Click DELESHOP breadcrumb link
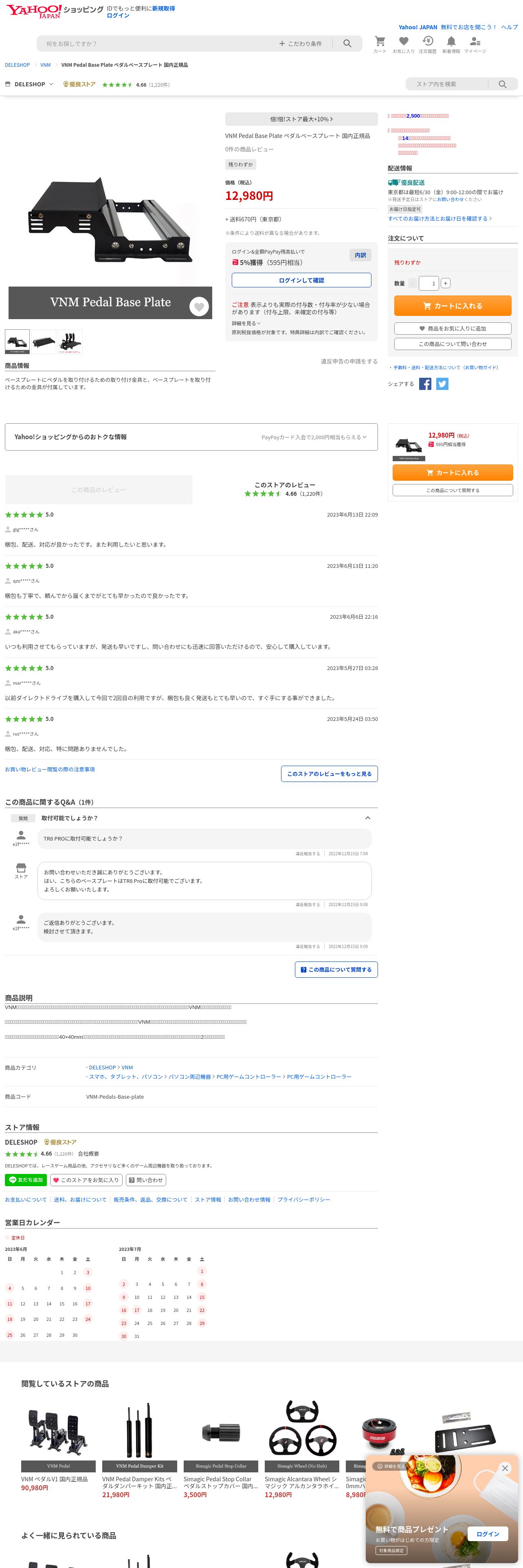 click(17, 65)
